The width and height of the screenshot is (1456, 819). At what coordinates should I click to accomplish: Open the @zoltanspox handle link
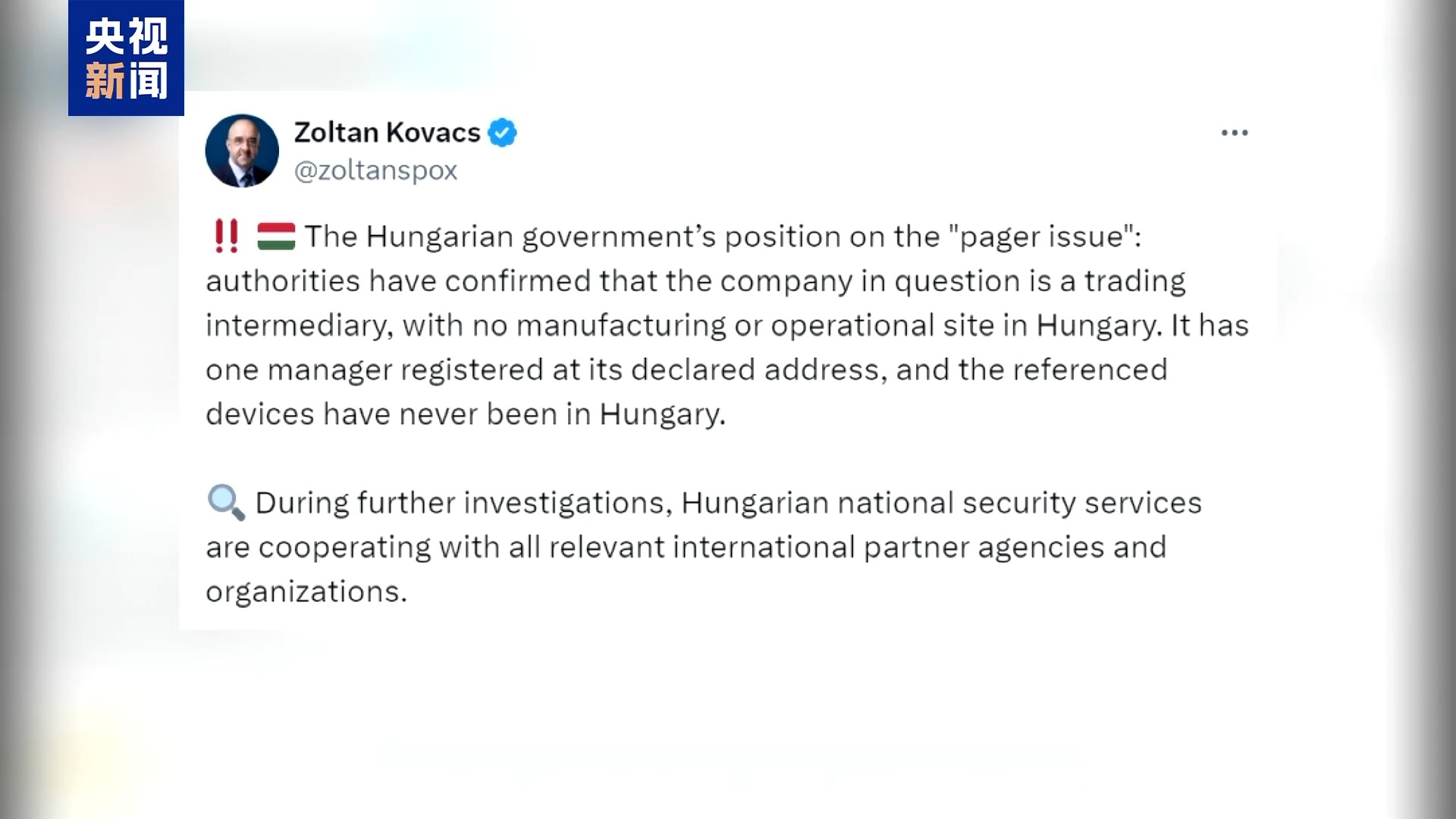[x=375, y=171]
